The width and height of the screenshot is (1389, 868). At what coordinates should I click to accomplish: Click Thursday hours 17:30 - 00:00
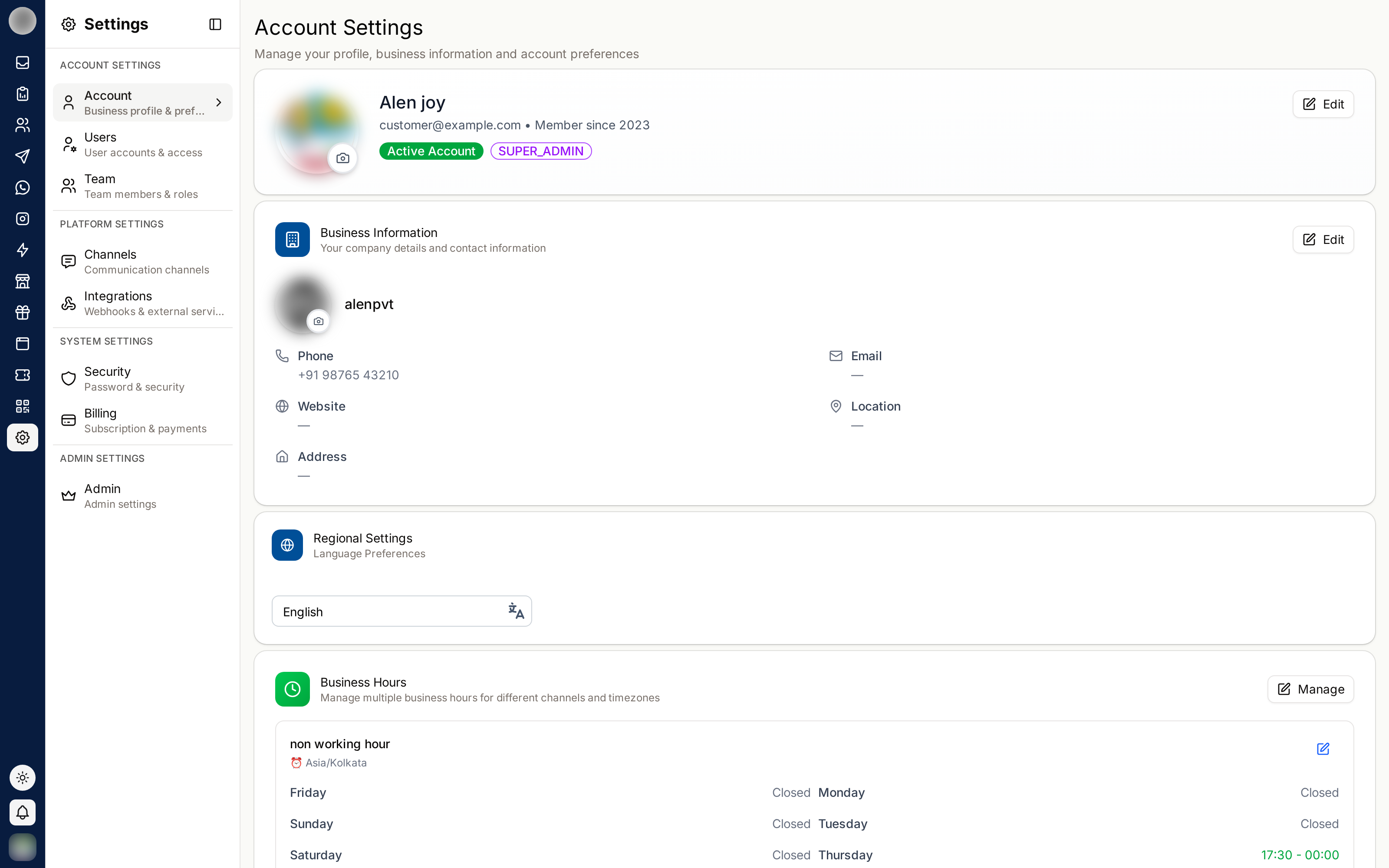(1300, 855)
